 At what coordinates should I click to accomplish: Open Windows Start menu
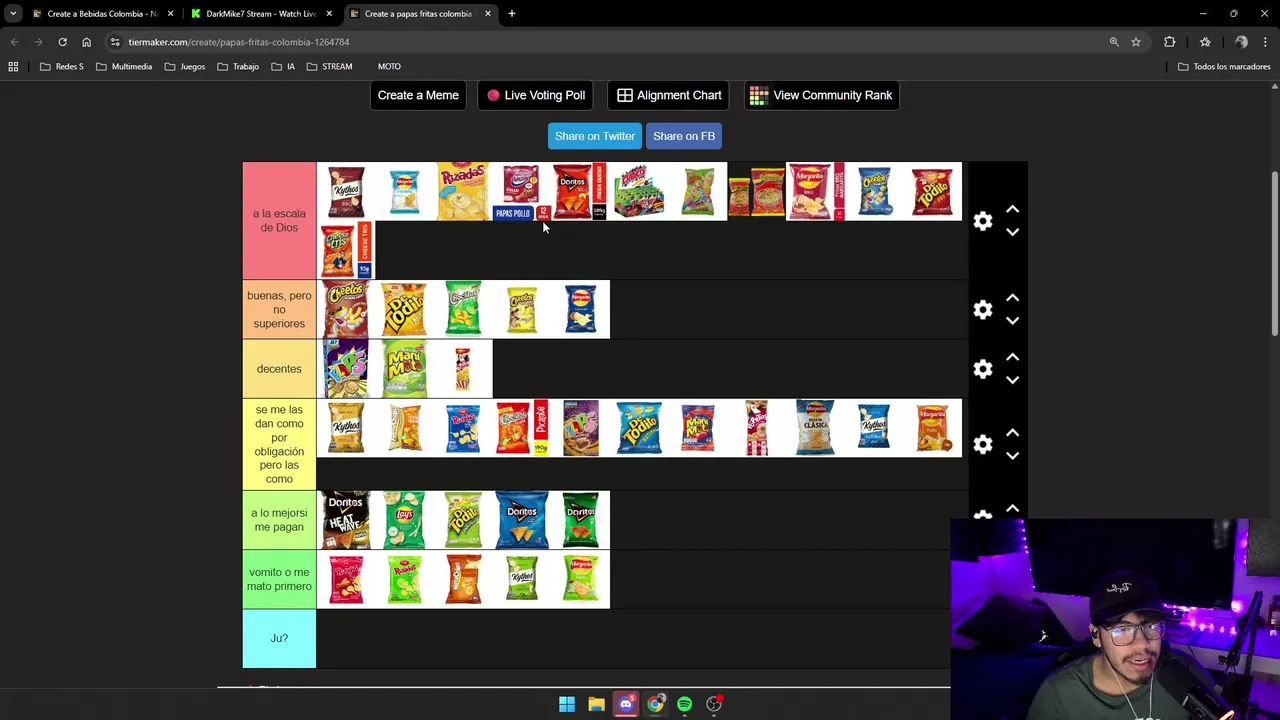[567, 705]
